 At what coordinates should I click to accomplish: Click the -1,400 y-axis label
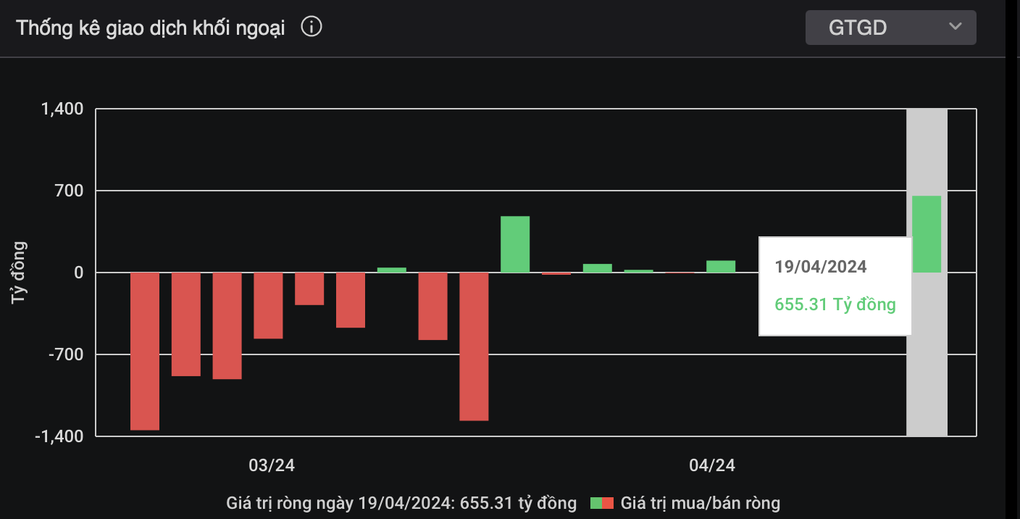point(60,436)
